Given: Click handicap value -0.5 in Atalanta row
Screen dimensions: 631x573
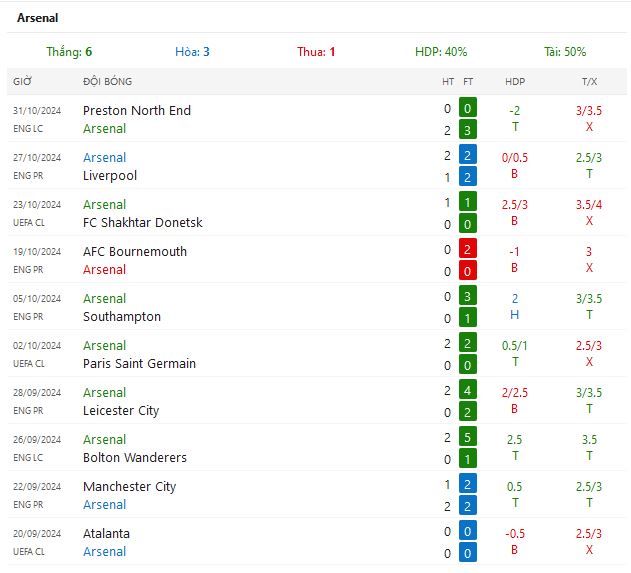Looking at the screenshot, I should pyautogui.click(x=515, y=534).
